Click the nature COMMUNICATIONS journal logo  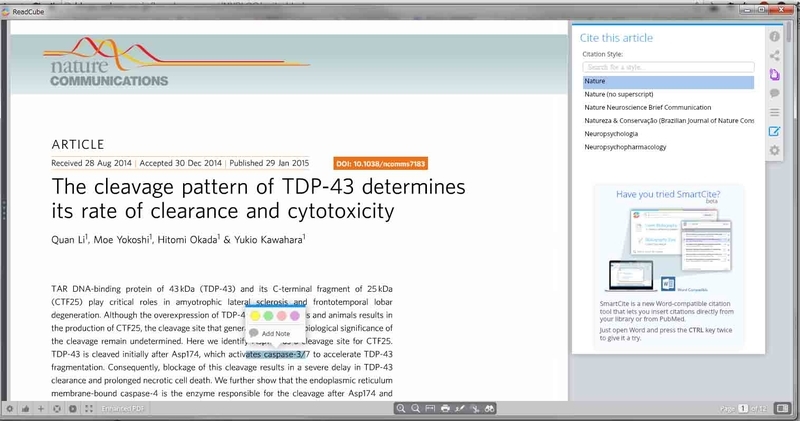pyautogui.click(x=176, y=61)
